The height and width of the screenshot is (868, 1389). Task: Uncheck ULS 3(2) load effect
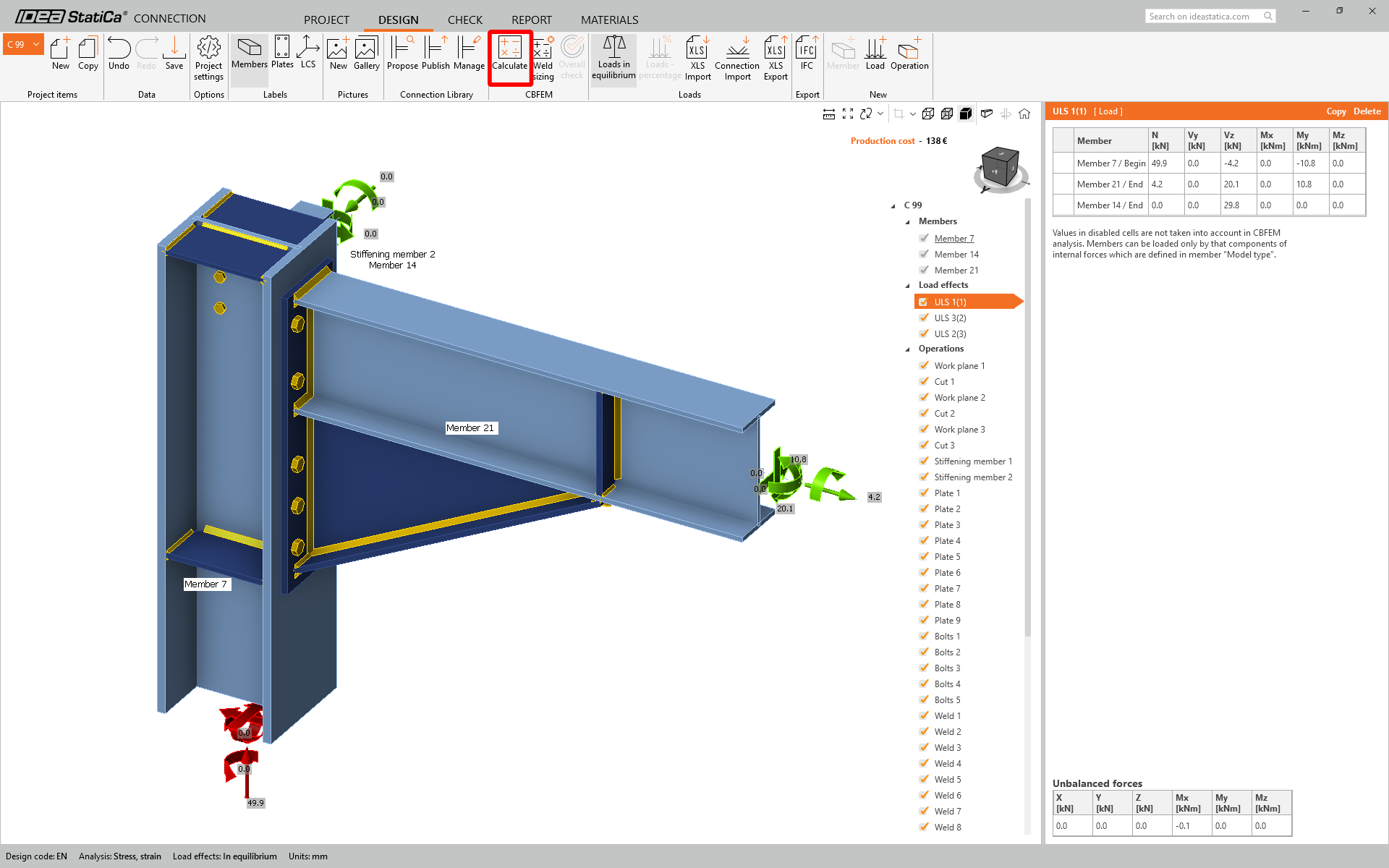(924, 318)
